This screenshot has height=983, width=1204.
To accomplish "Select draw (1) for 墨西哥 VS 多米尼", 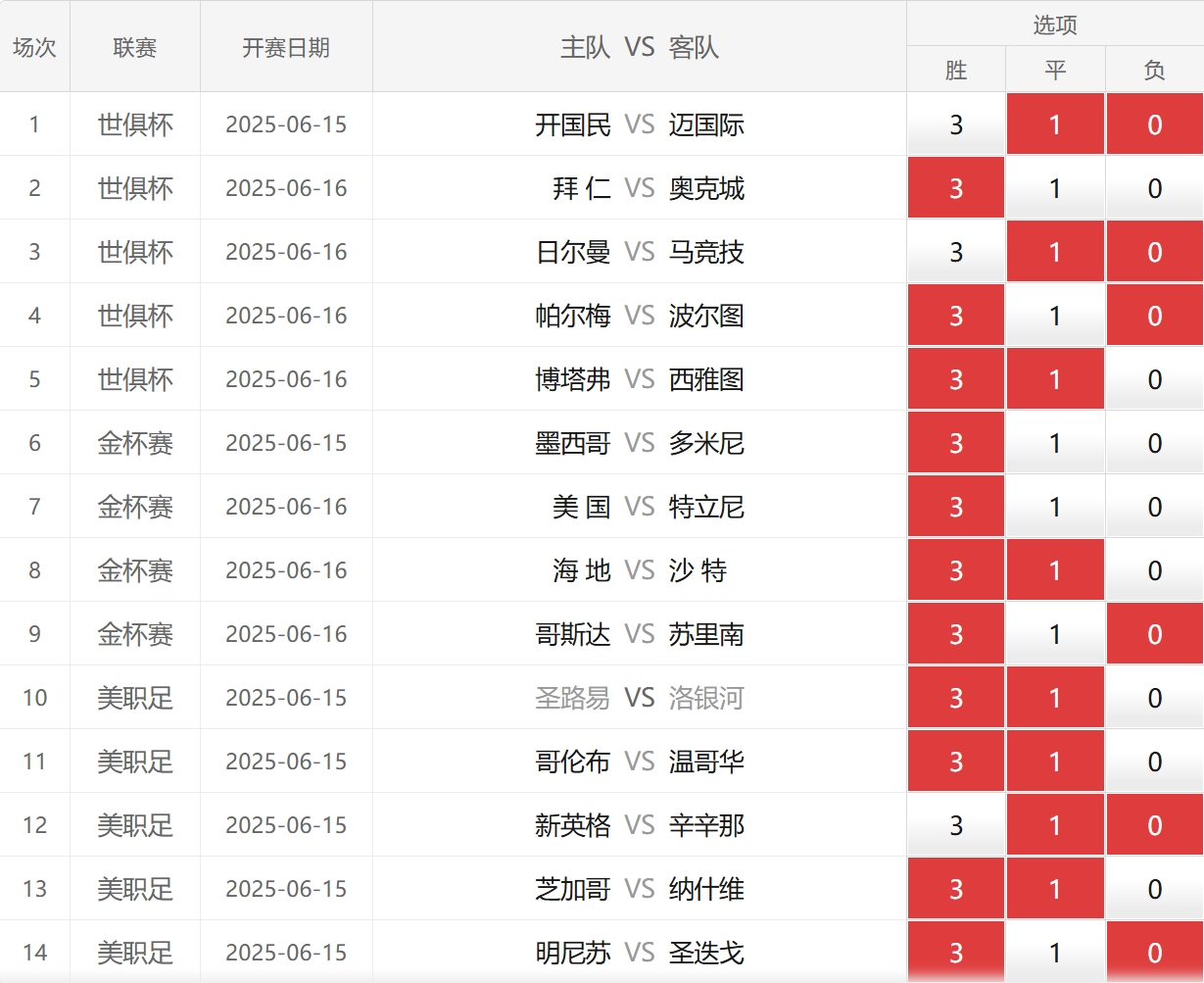I will click(x=1055, y=443).
